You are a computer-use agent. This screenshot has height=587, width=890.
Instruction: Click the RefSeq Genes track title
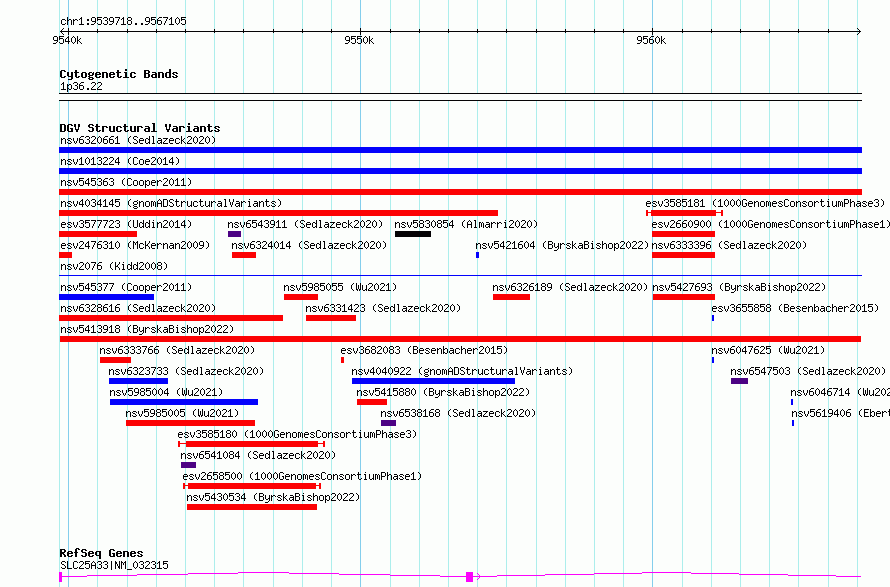pos(101,554)
